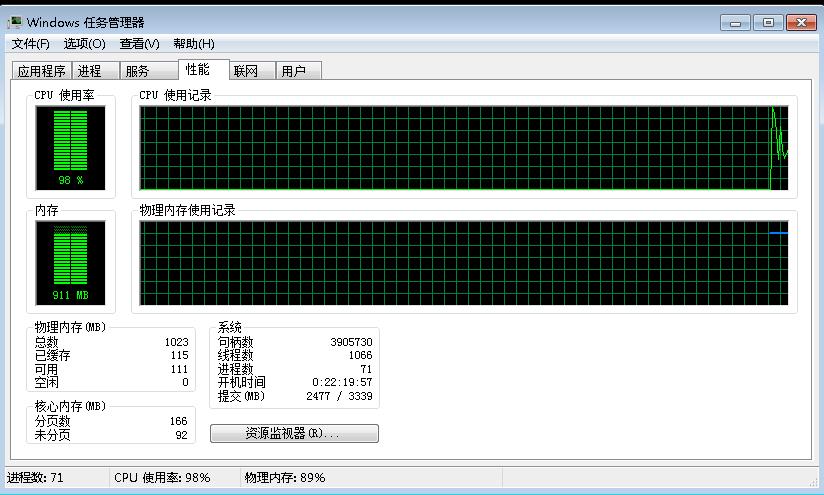Click the CPU 使用记录 history graph

pos(464,148)
